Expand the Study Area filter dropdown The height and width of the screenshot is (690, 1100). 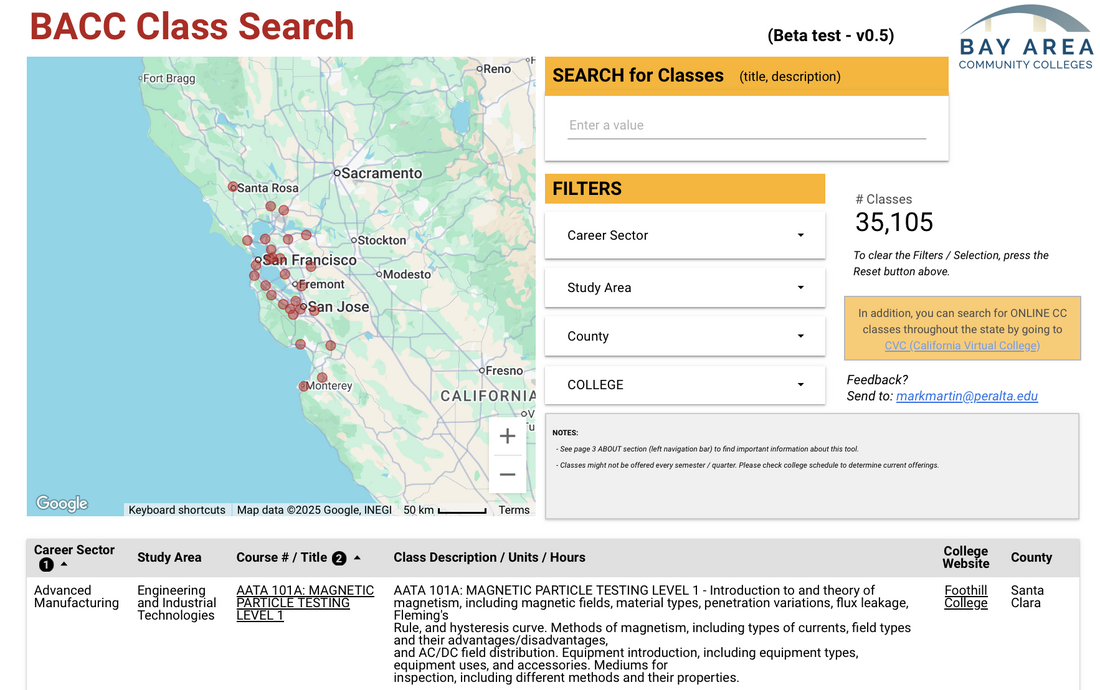(685, 287)
